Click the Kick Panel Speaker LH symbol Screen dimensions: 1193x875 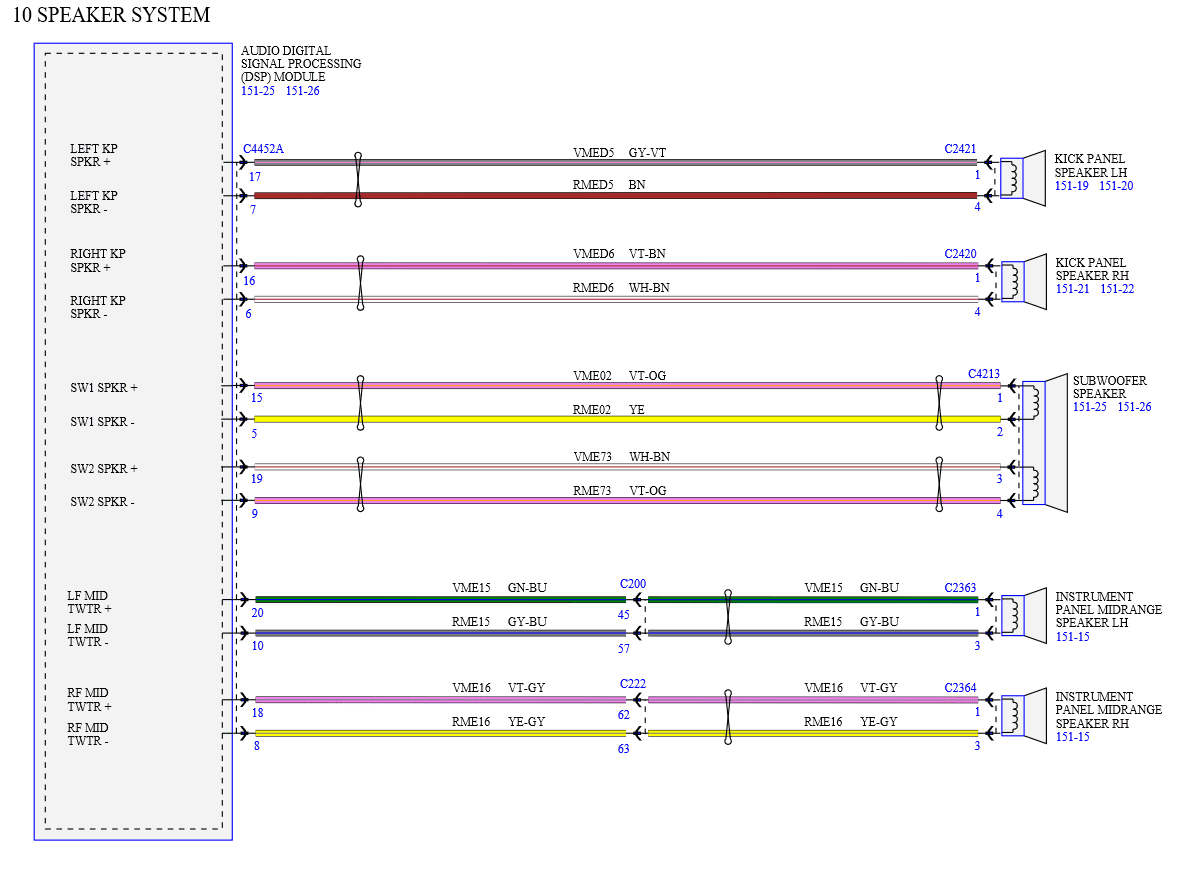point(1023,178)
